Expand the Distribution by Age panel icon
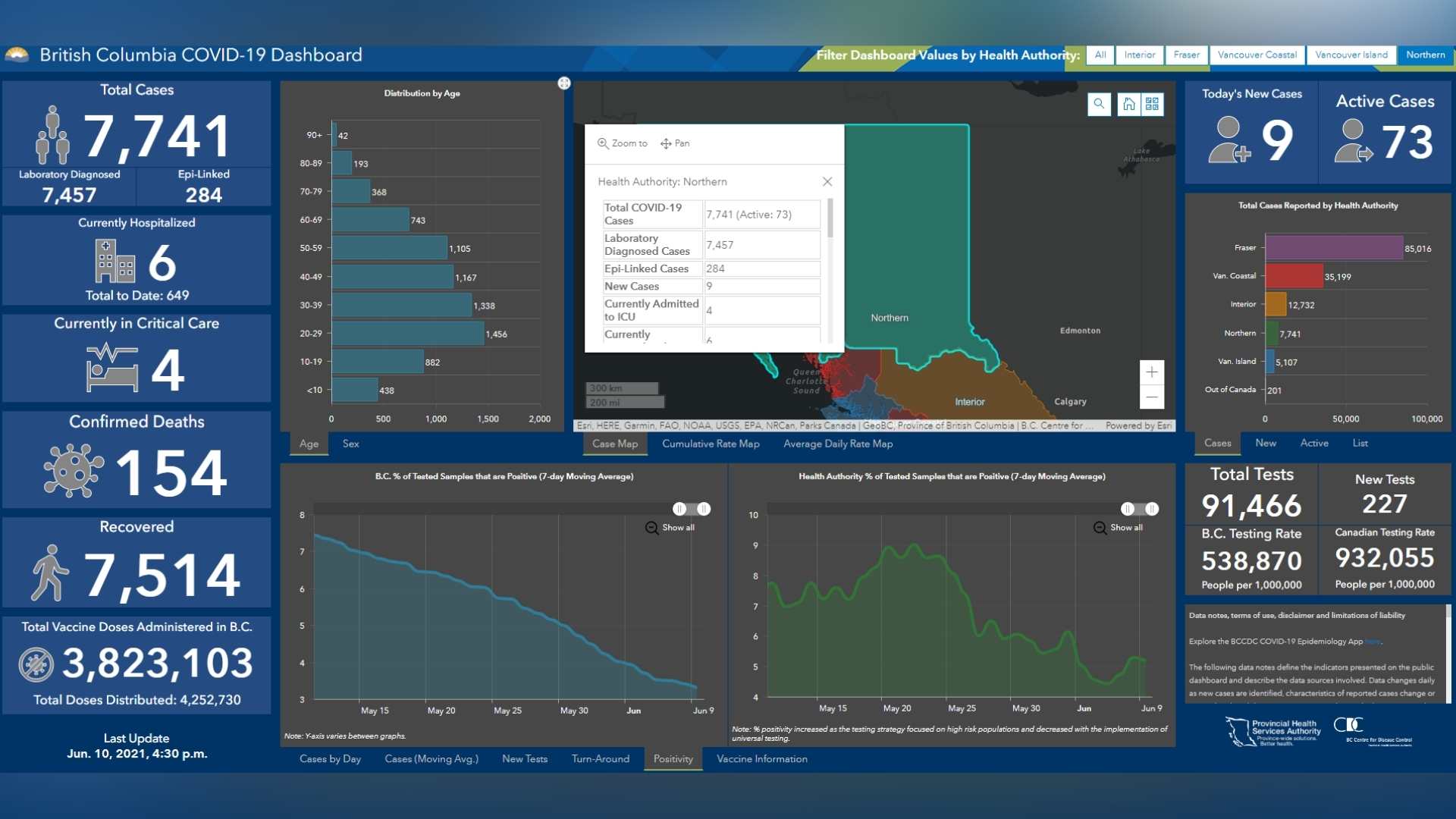Screen dimensions: 1456x819 [x=563, y=83]
